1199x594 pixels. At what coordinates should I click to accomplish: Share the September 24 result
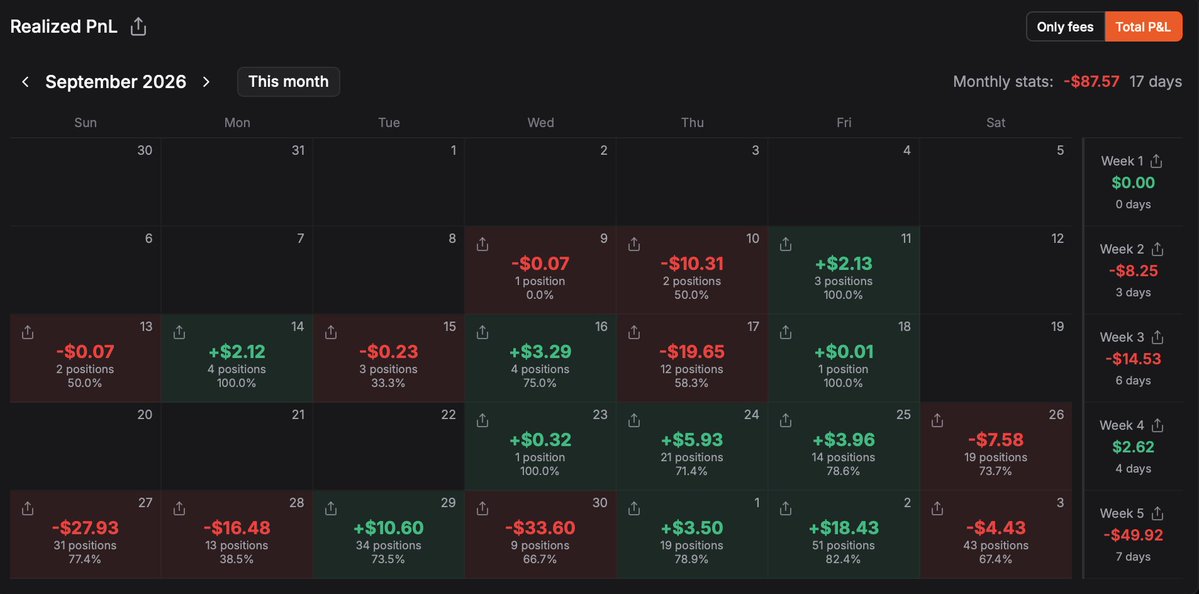pyautogui.click(x=634, y=420)
